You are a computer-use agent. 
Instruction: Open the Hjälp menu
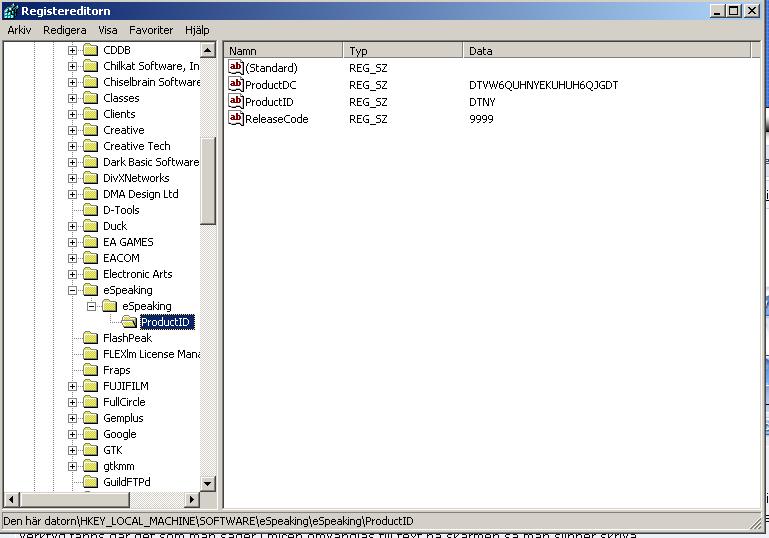197,30
